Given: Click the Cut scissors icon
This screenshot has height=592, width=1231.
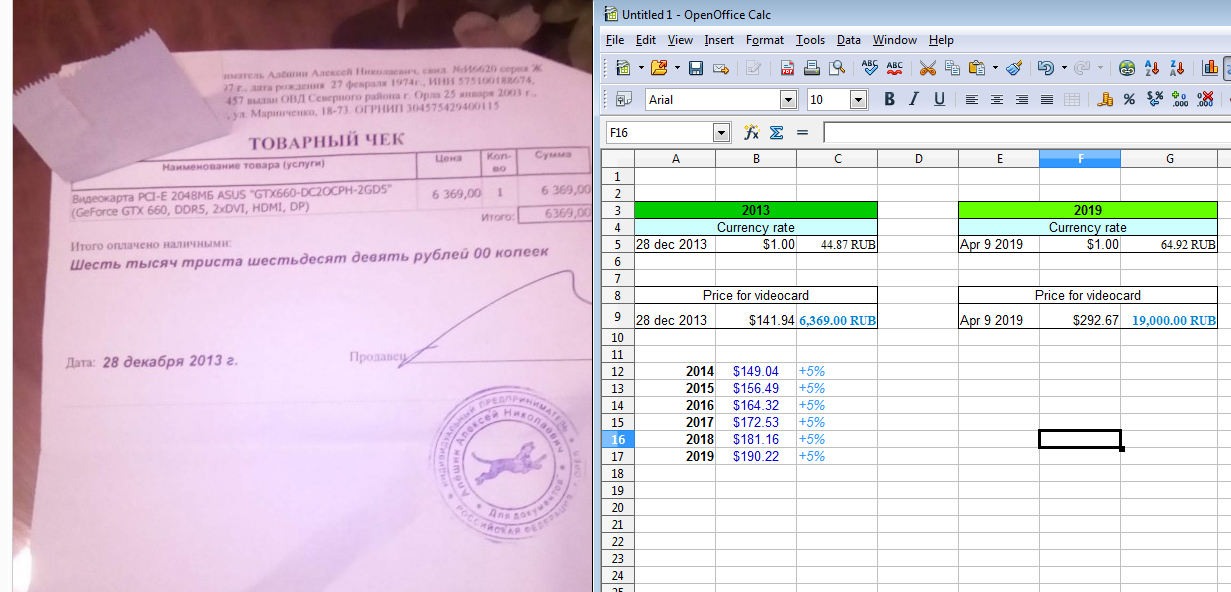Looking at the screenshot, I should point(927,69).
